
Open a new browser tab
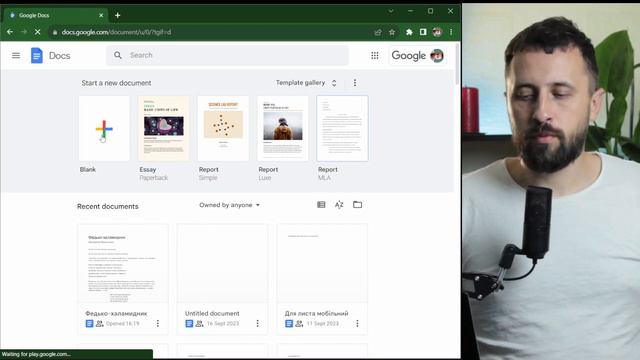click(x=118, y=16)
